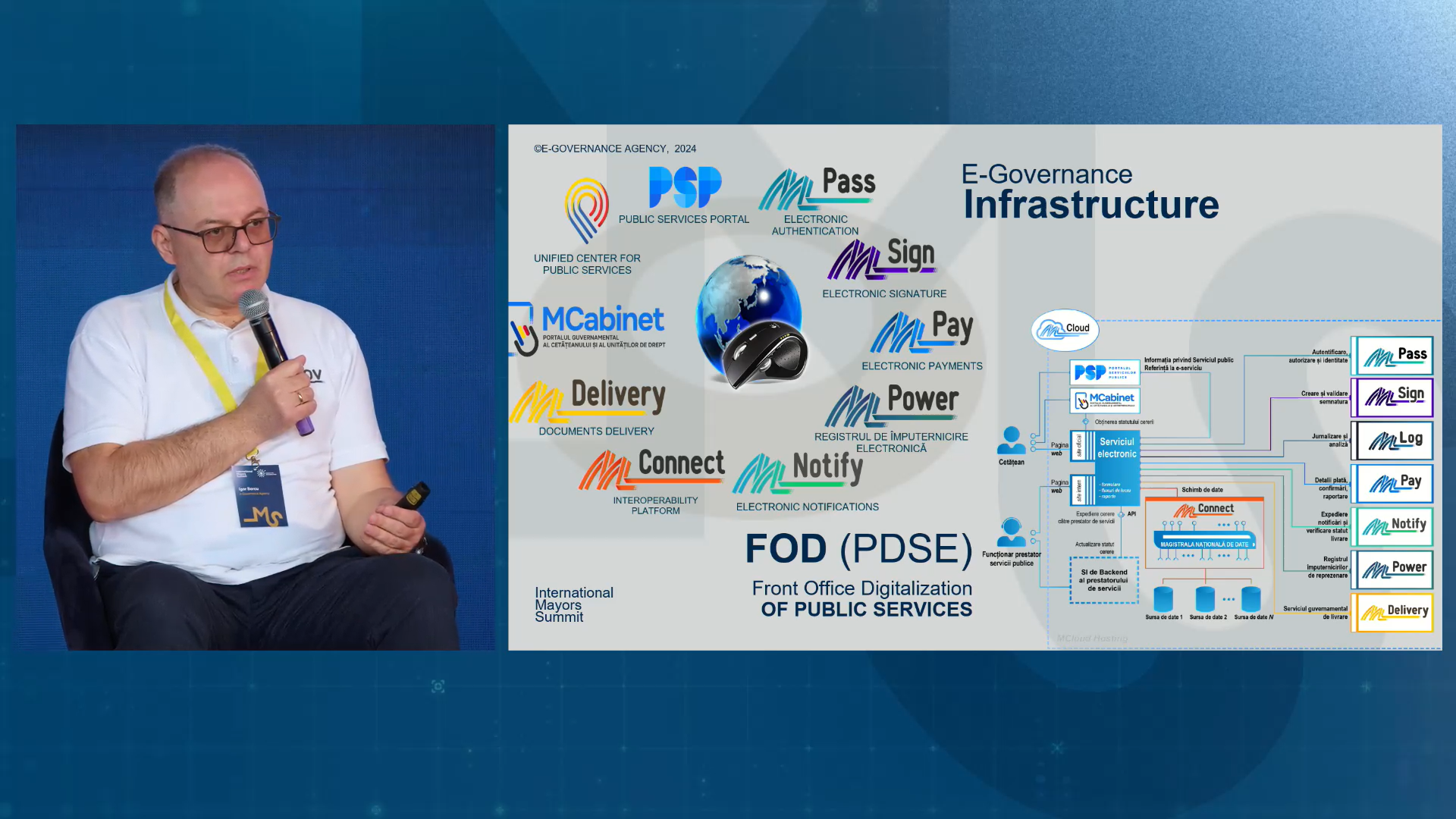Click the MConnect logo inside the Schimb de date box
The width and height of the screenshot is (1456, 819).
click(1203, 510)
